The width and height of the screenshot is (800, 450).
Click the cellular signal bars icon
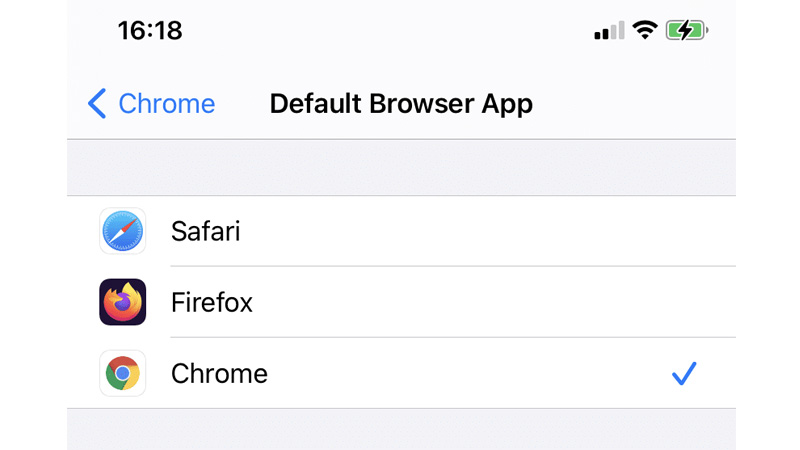(608, 30)
